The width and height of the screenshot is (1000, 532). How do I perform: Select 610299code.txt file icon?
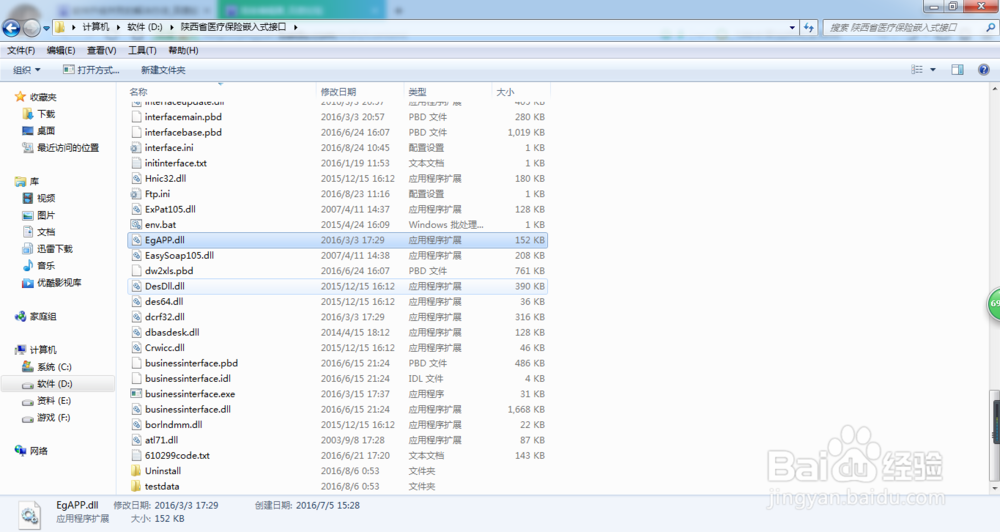(x=136, y=455)
